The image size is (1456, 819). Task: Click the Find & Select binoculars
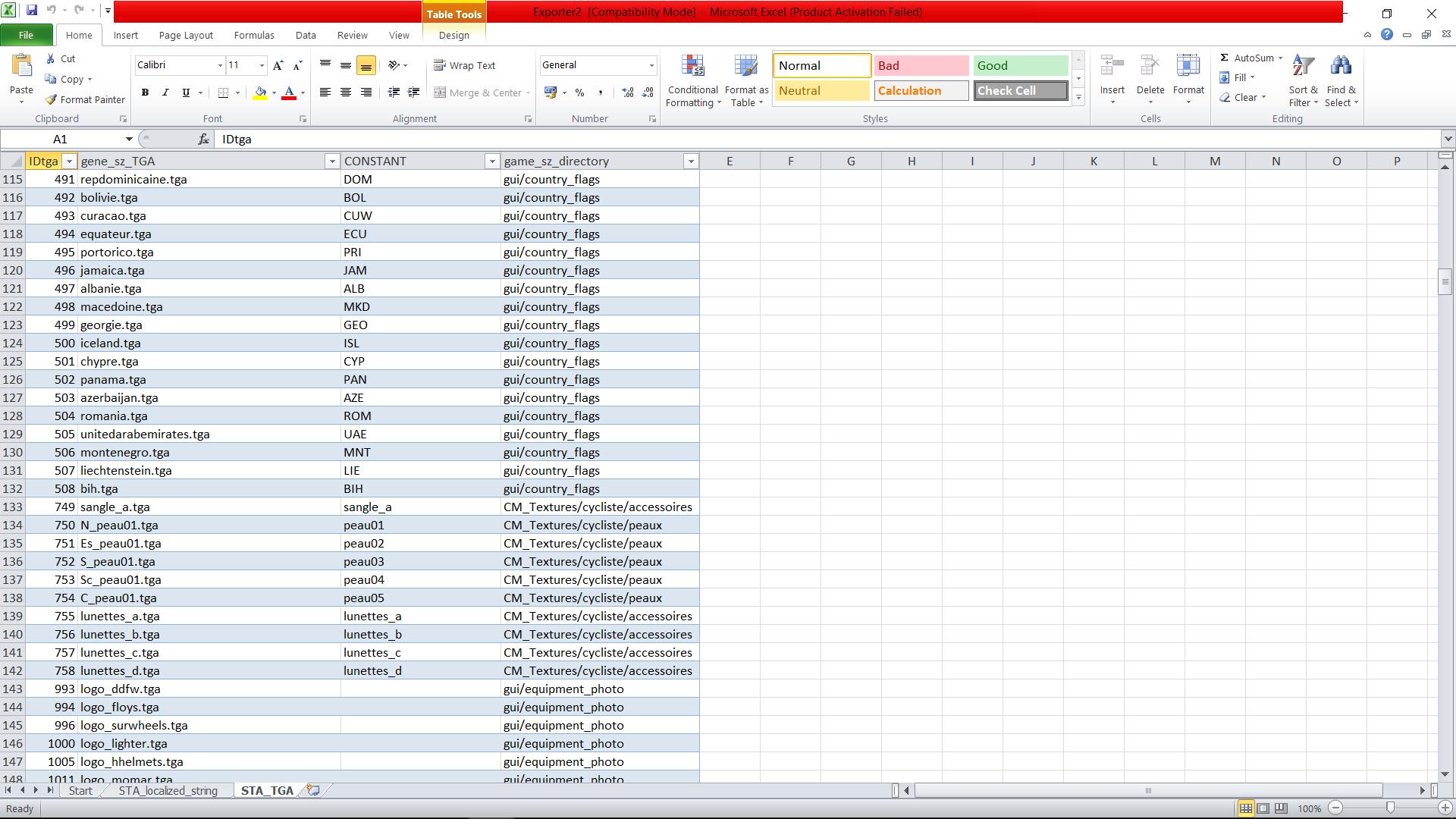pyautogui.click(x=1341, y=67)
